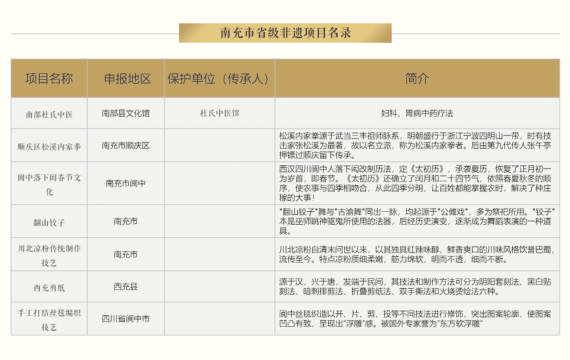Click the 南充市阆中 region cell

[x=125, y=183]
